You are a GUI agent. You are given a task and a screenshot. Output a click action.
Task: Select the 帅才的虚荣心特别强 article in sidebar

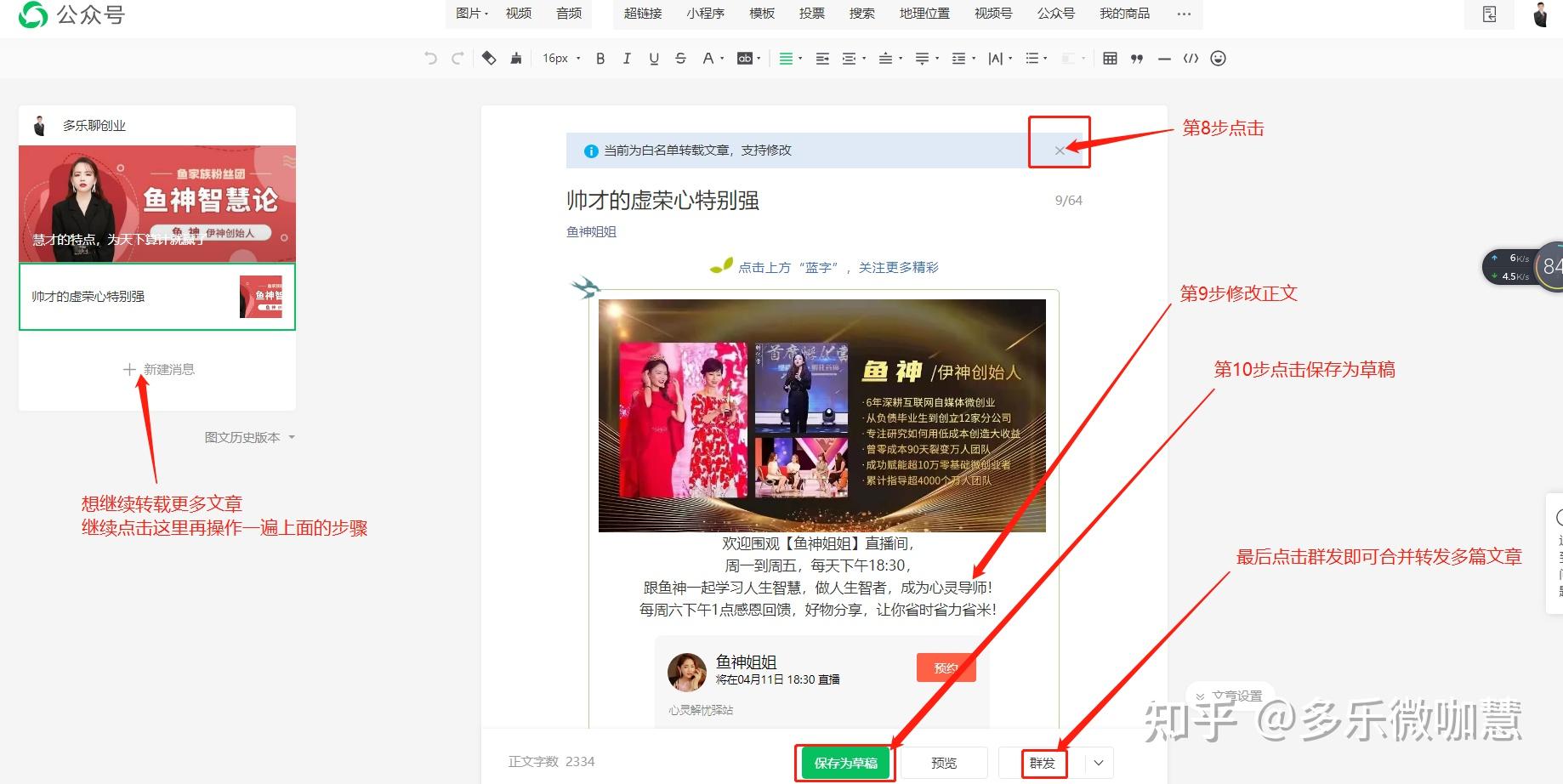pyautogui.click(x=157, y=297)
